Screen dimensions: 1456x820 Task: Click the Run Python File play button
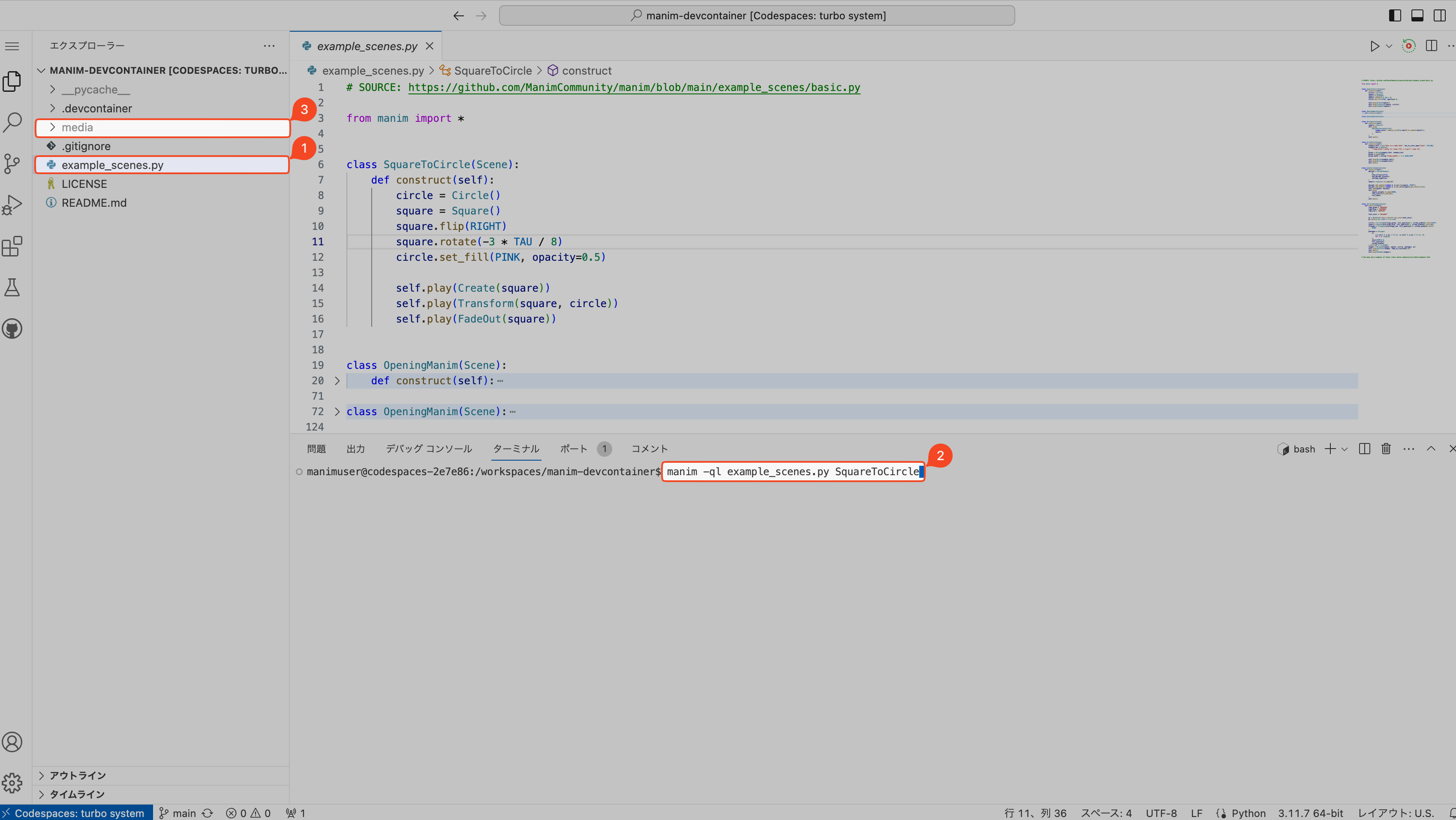click(1374, 46)
